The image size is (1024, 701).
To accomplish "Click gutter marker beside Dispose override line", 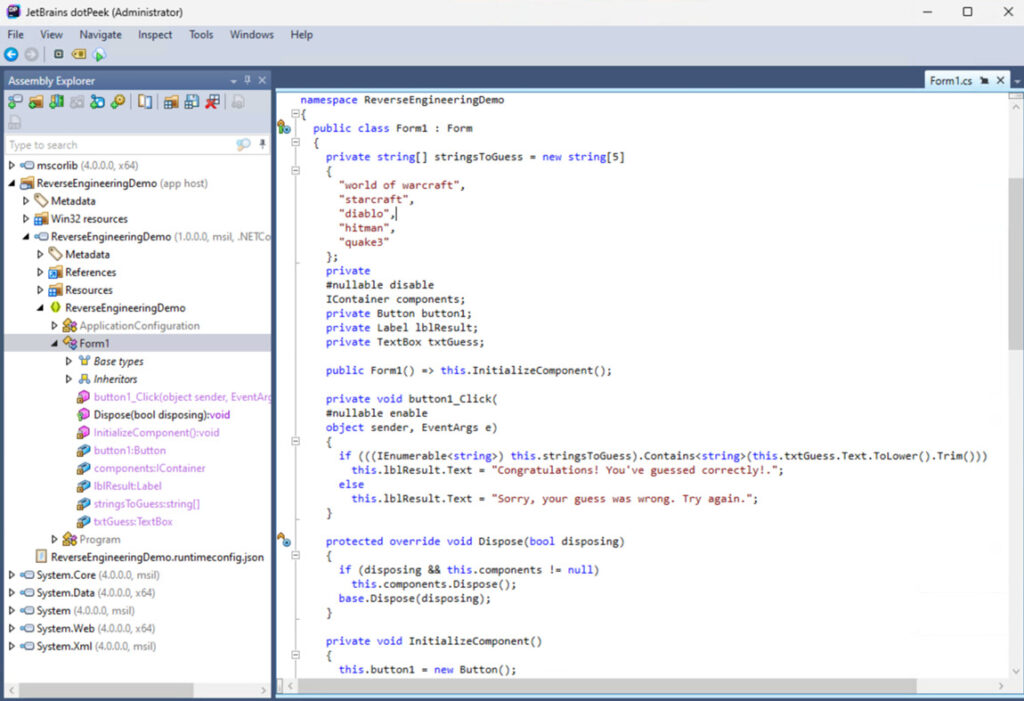I will [283, 540].
